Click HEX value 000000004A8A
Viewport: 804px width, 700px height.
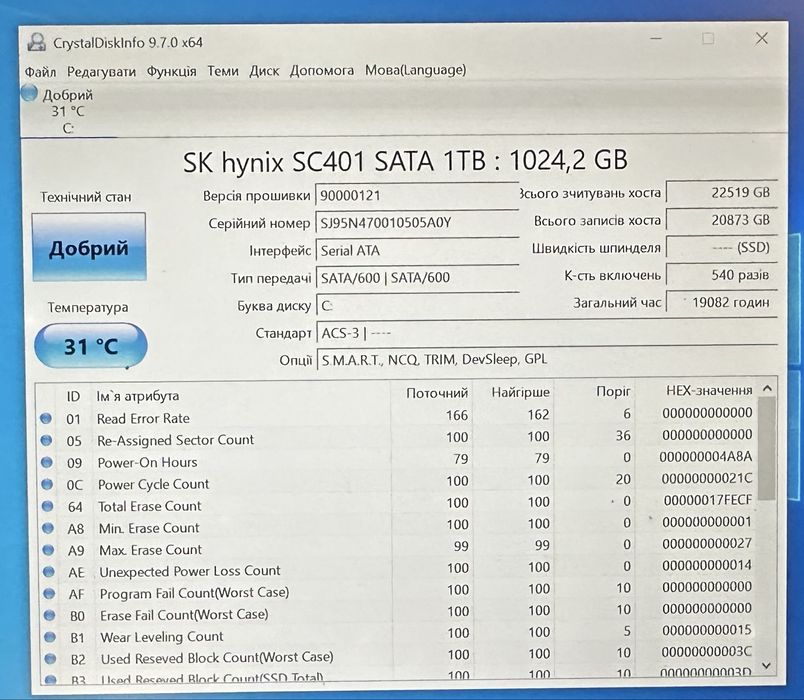(706, 456)
